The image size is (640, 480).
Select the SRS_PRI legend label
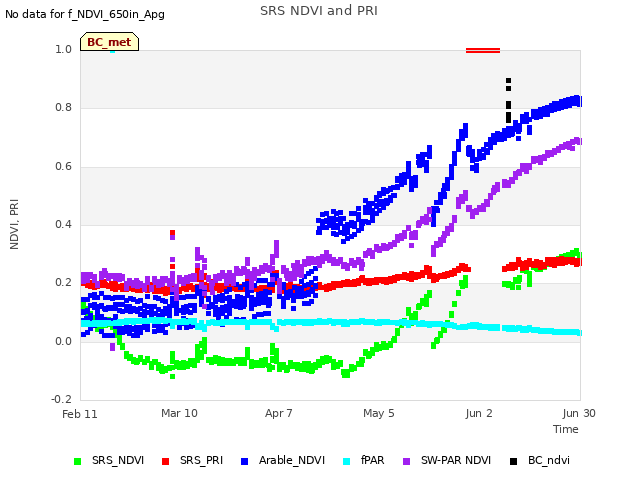coord(201,460)
